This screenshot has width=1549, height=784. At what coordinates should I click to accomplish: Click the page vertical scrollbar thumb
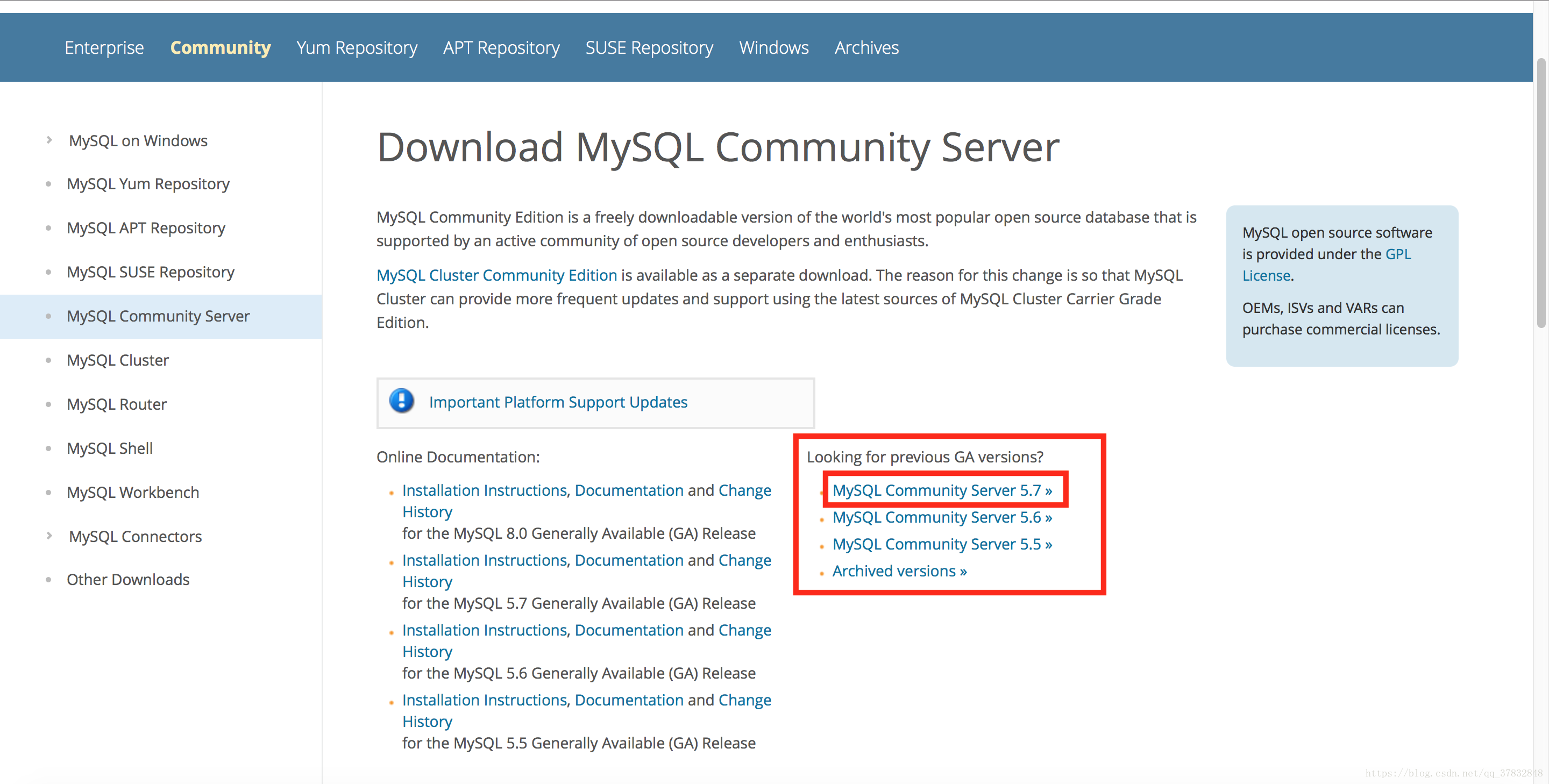1540,193
